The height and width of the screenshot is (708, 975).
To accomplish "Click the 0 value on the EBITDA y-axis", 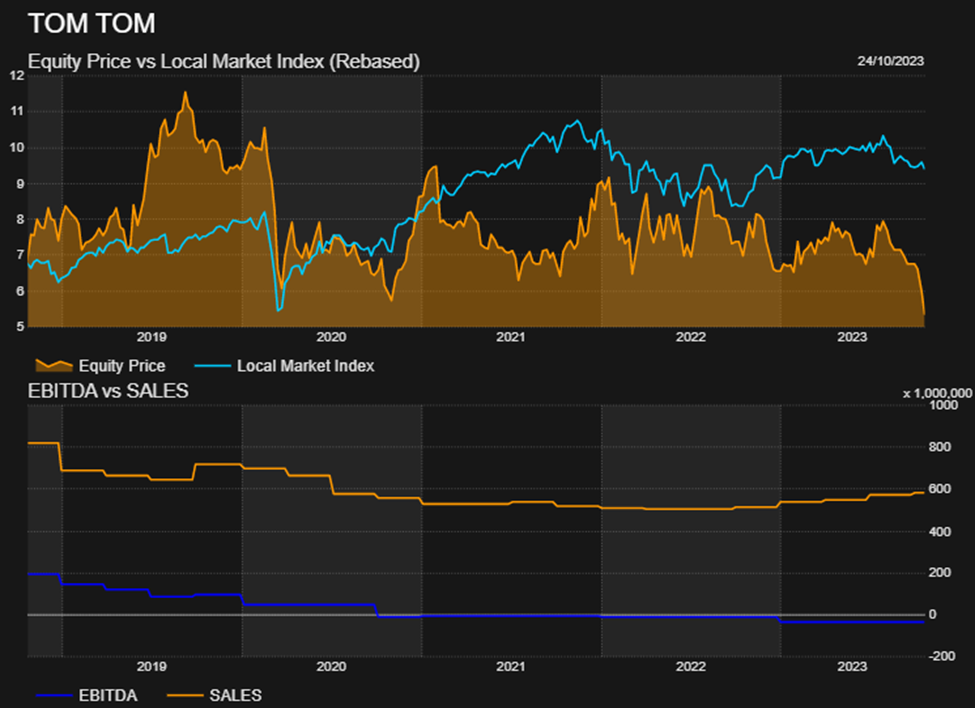I will pyautogui.click(x=932, y=614).
